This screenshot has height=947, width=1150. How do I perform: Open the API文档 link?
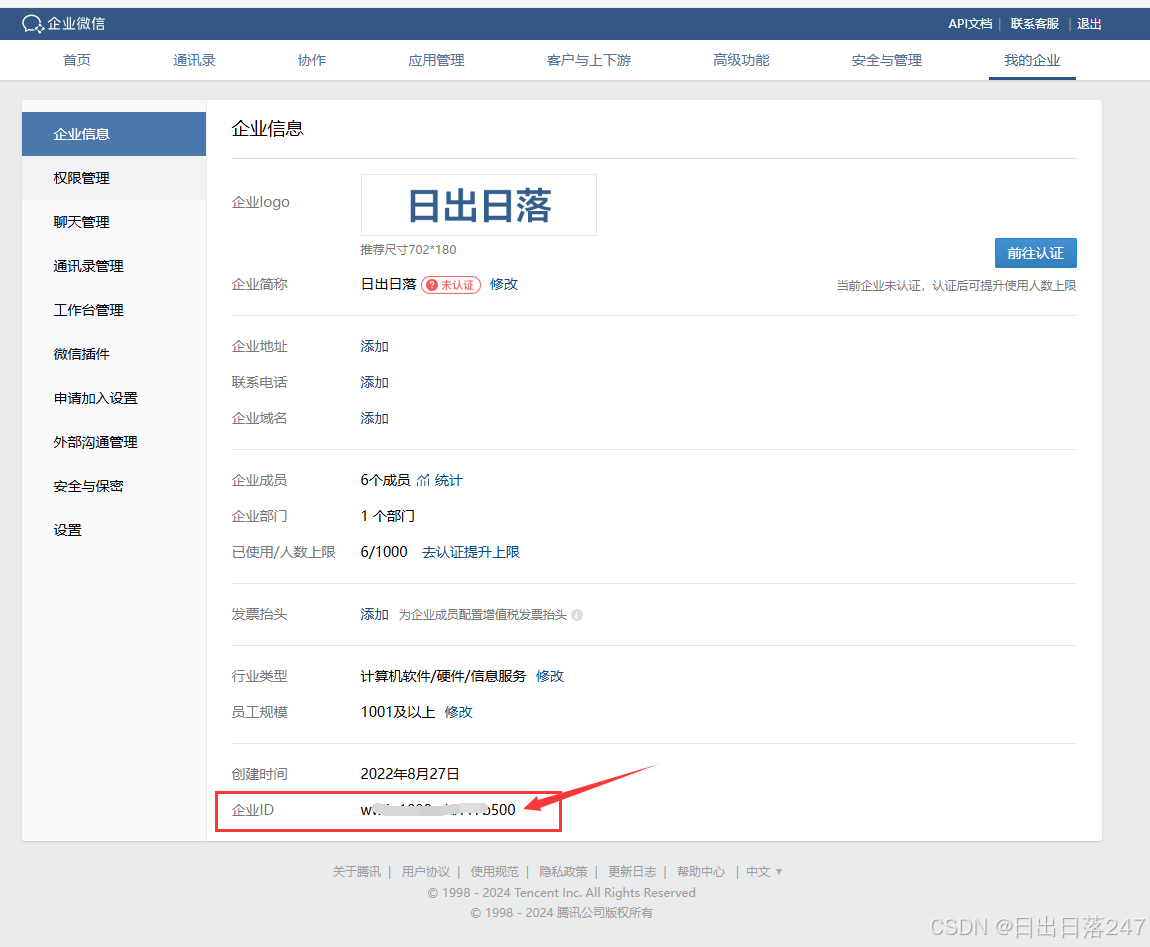coord(970,23)
